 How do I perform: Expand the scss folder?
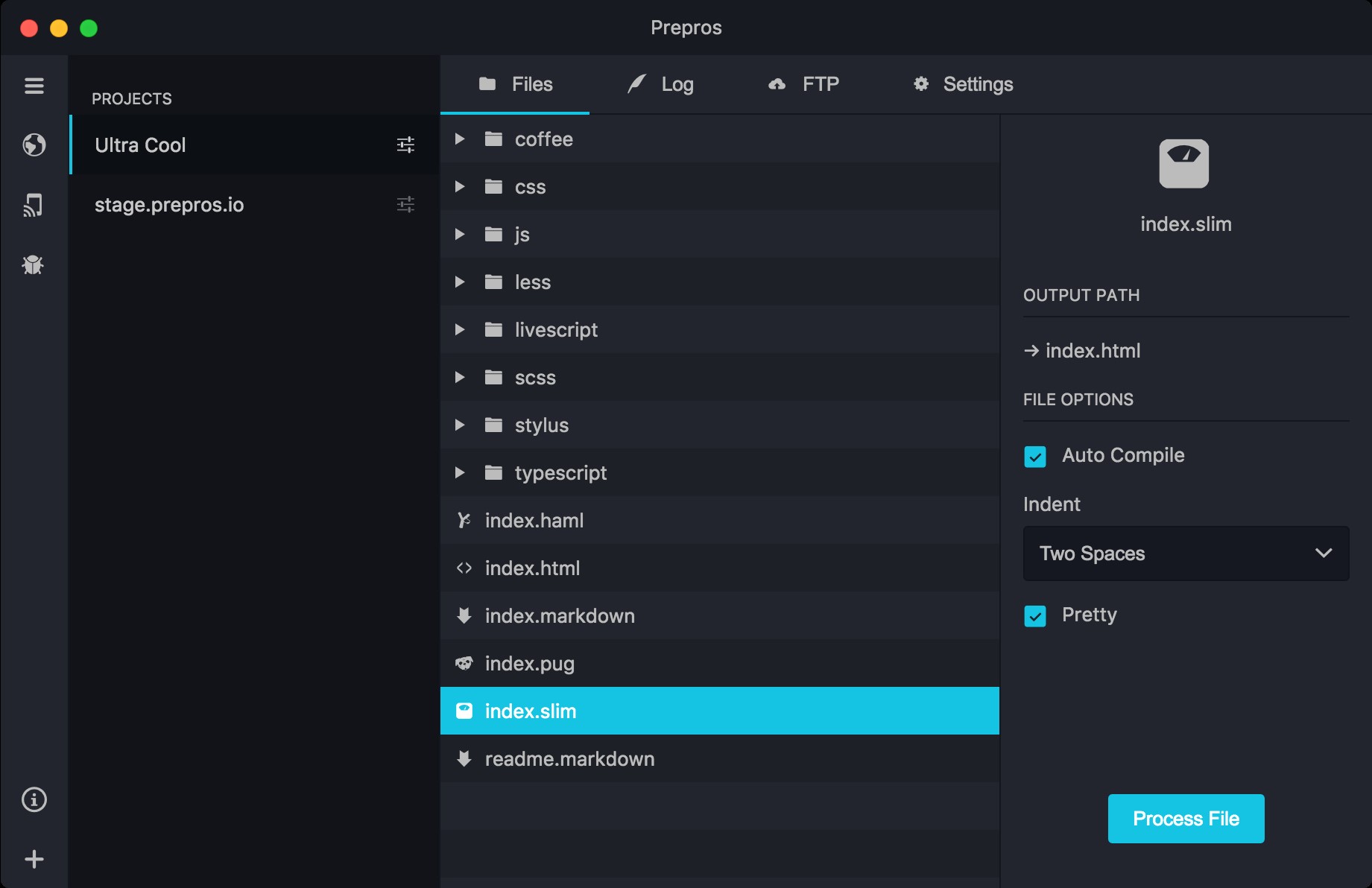(x=460, y=378)
